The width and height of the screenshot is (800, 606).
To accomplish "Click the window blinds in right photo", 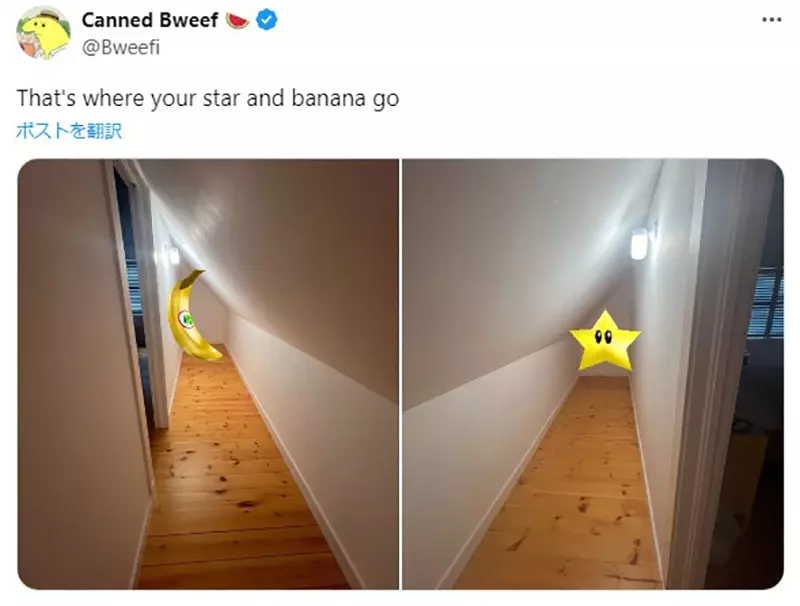I will pyautogui.click(x=766, y=301).
